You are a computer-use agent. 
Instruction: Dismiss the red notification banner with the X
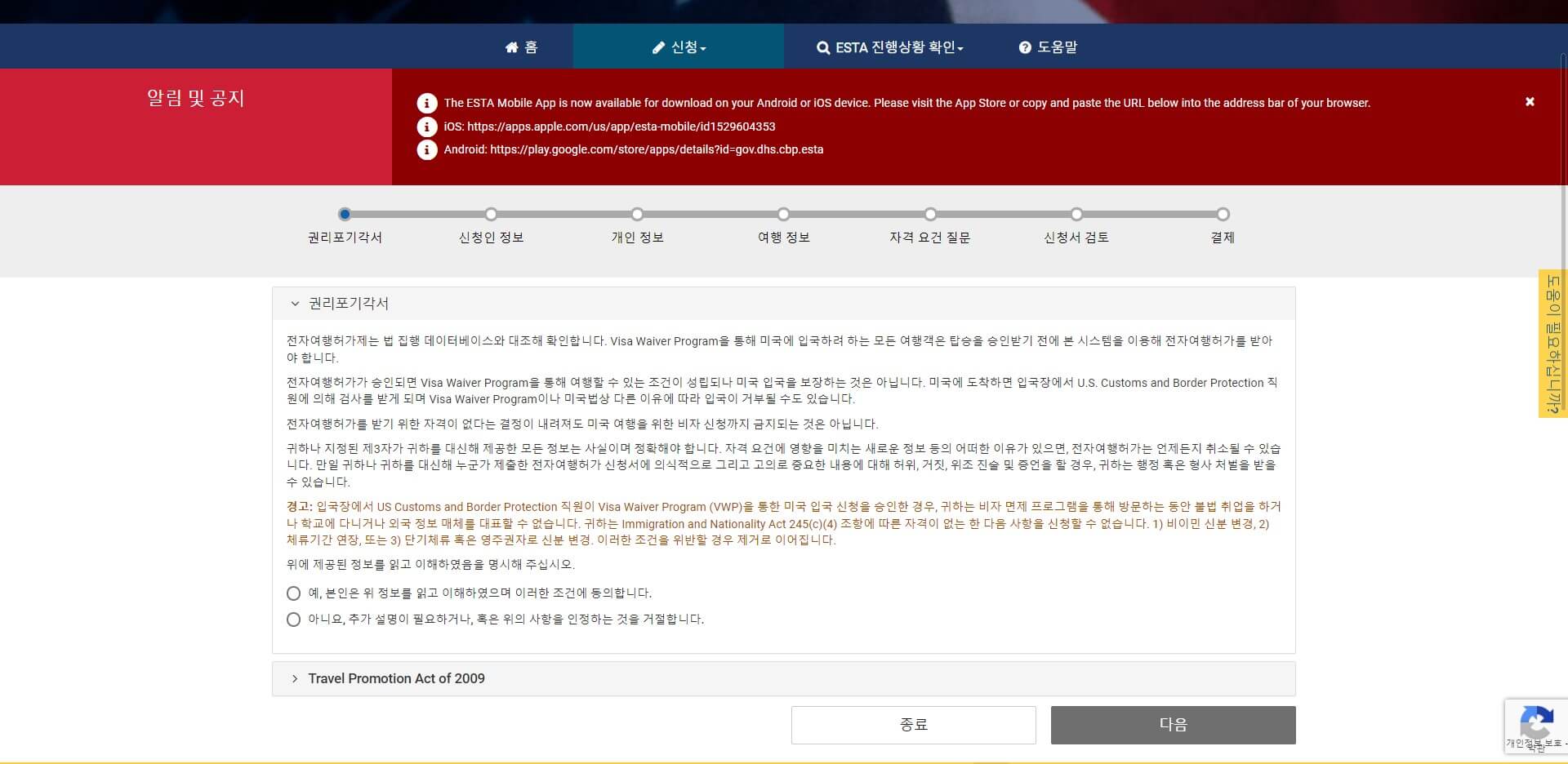[x=1529, y=101]
